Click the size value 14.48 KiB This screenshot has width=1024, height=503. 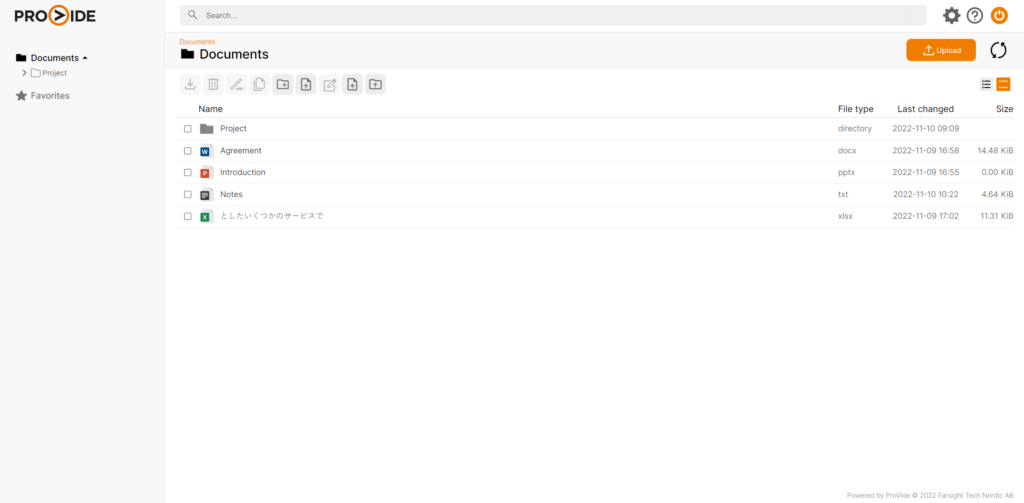[995, 151]
